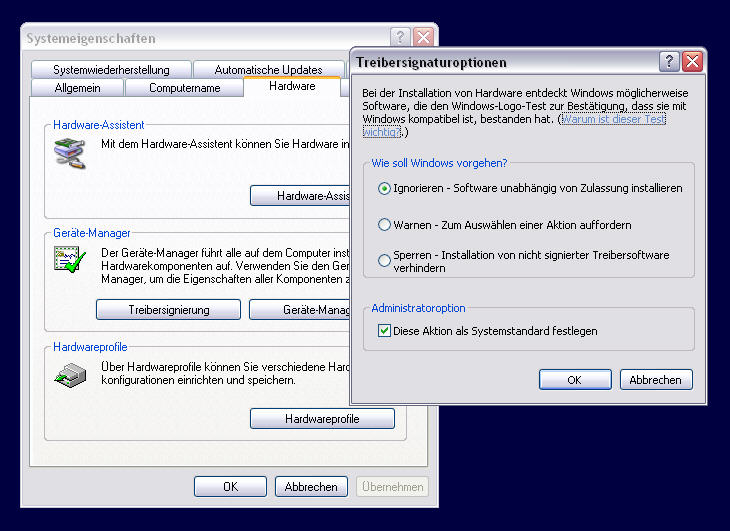Click the 'Hardware-Assistent' group heading
The height and width of the screenshot is (531, 730).
click(x=99, y=125)
